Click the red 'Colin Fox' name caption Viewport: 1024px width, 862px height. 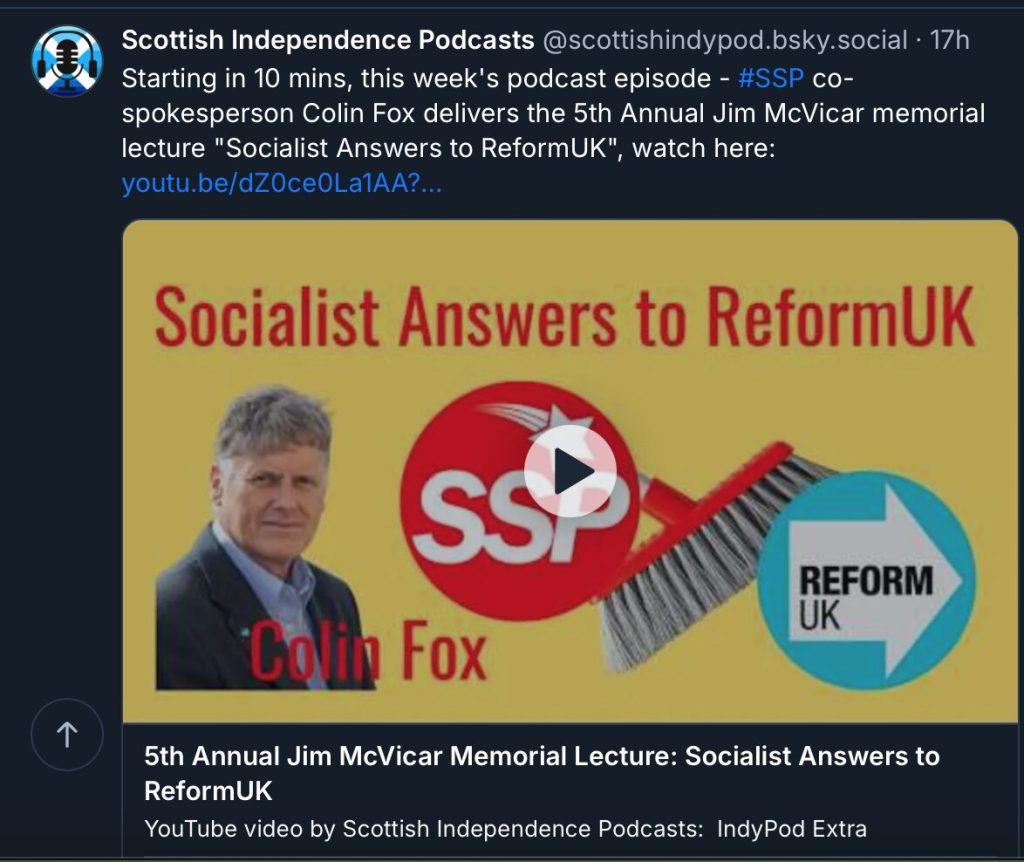[x=369, y=650]
